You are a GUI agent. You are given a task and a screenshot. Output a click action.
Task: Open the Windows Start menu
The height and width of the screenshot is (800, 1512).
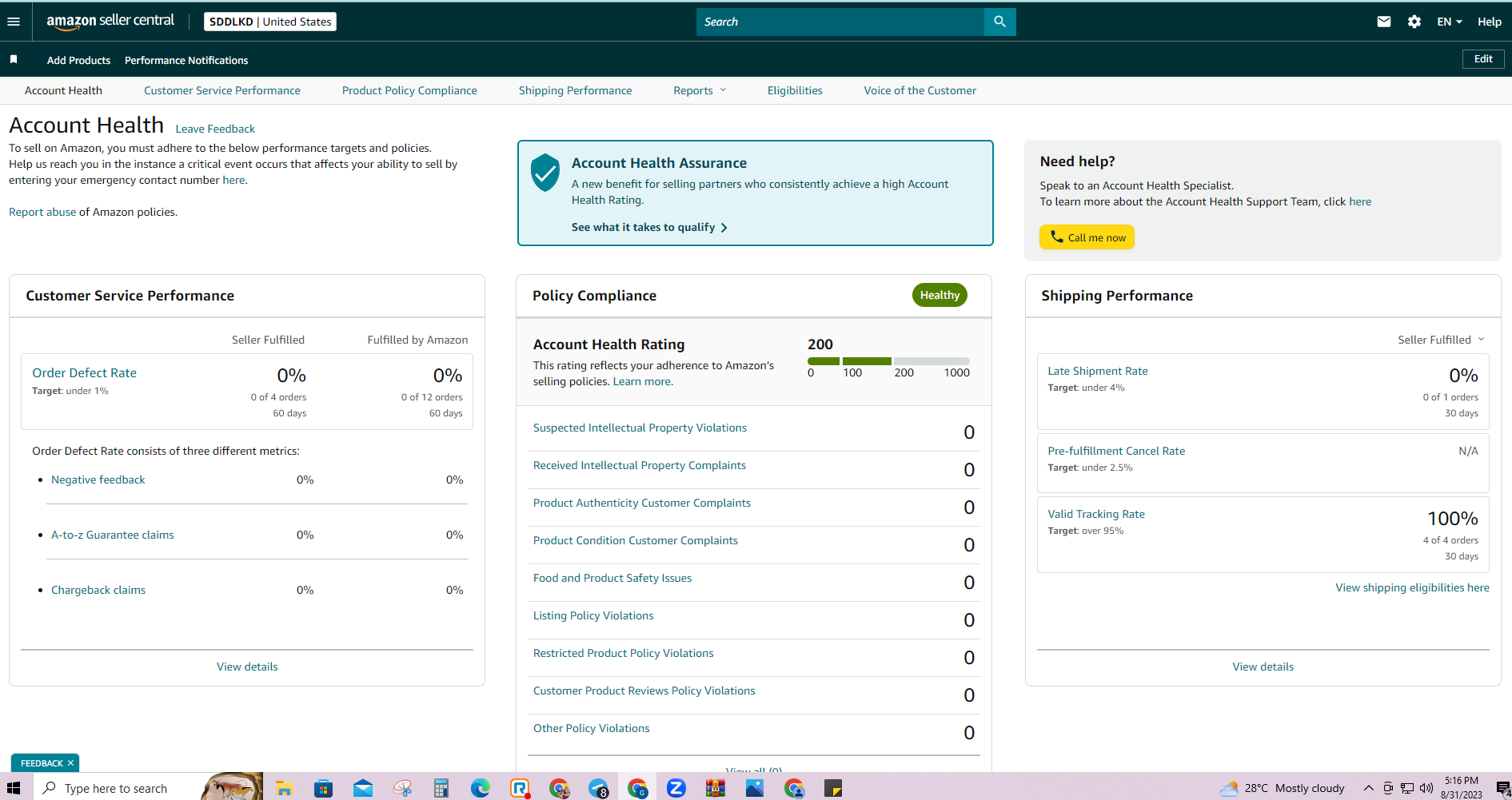pyautogui.click(x=14, y=788)
